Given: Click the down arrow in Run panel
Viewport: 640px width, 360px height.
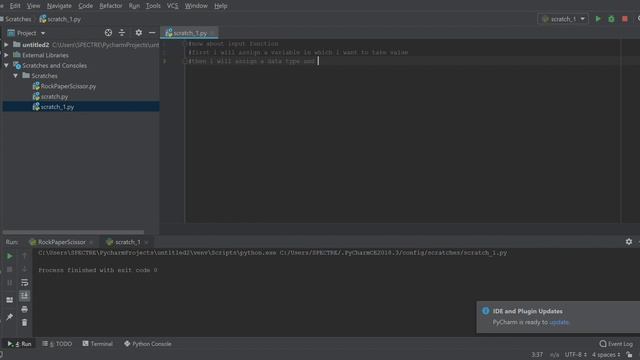Looking at the screenshot, I should pyautogui.click(x=24, y=269).
